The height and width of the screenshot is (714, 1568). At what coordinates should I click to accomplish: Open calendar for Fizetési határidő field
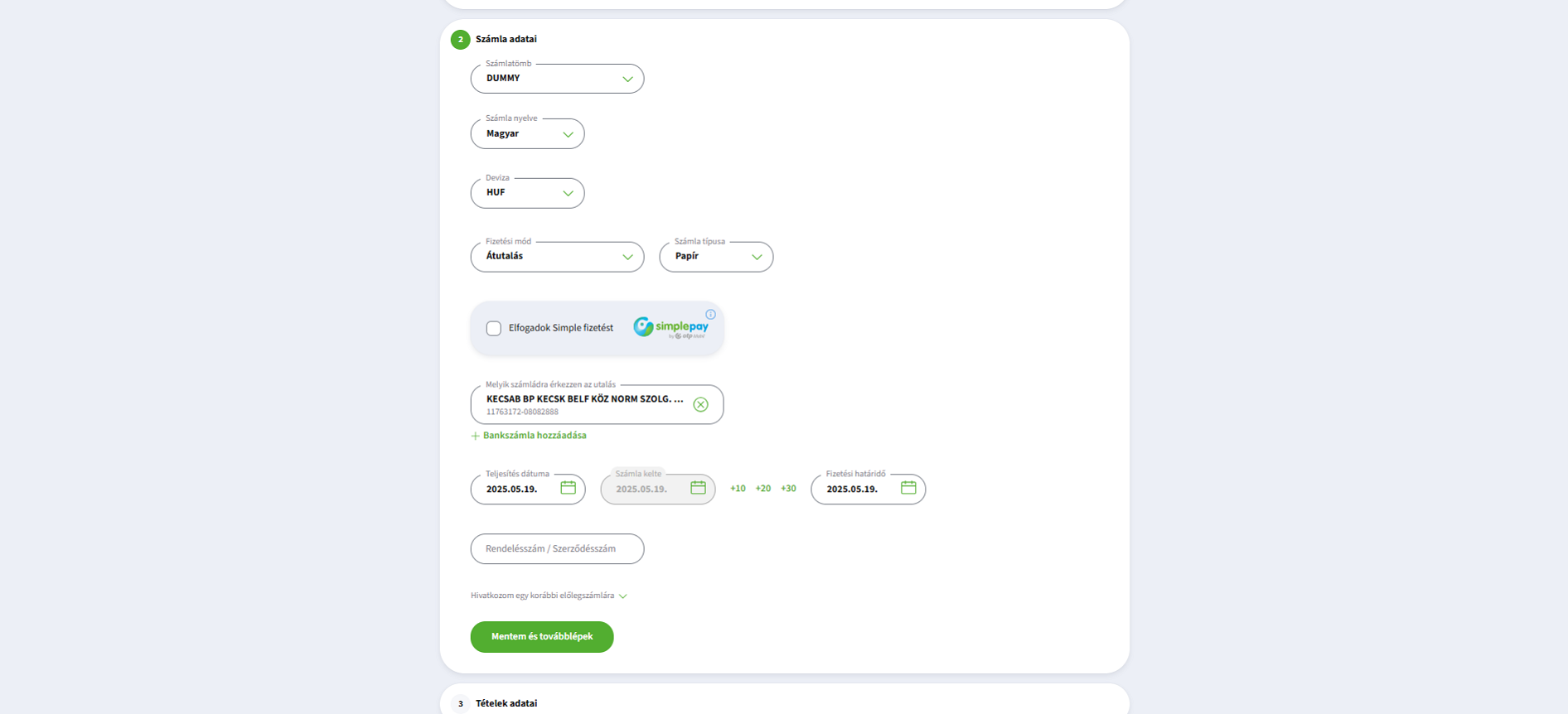coord(908,488)
